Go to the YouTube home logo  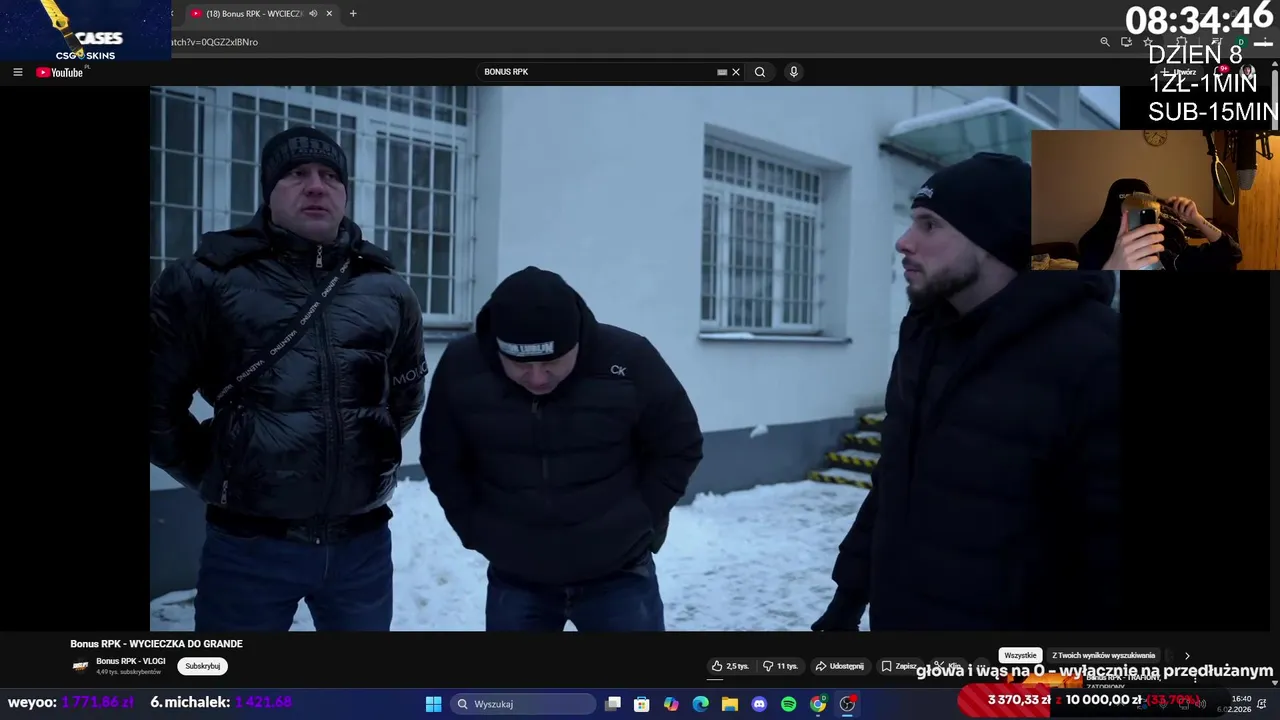[x=60, y=72]
